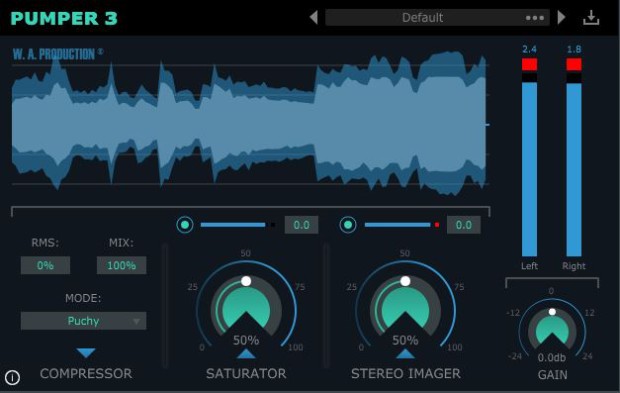Click the STEREO IMAGER section label

(x=406, y=374)
